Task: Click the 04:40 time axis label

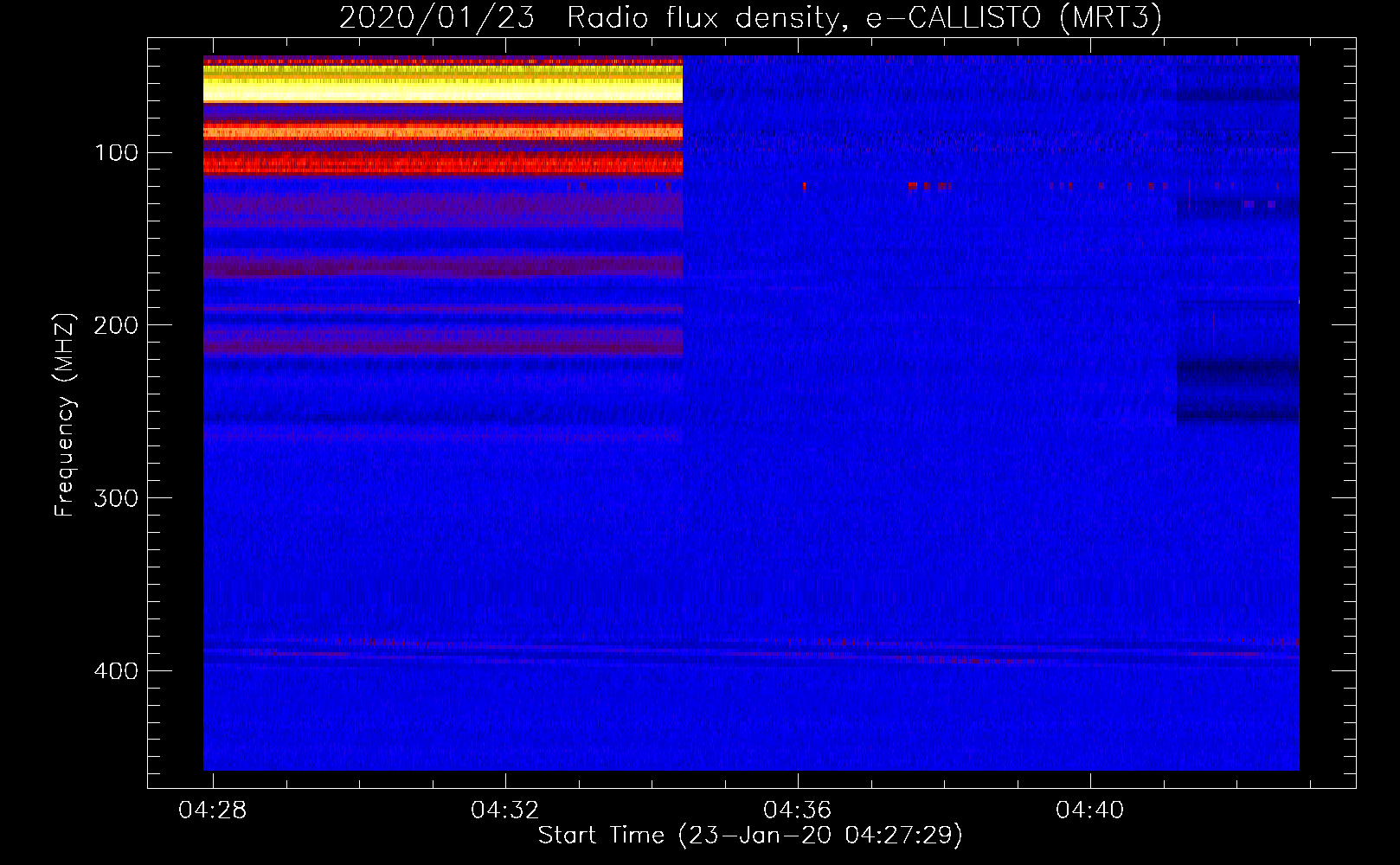Action: click(1090, 811)
